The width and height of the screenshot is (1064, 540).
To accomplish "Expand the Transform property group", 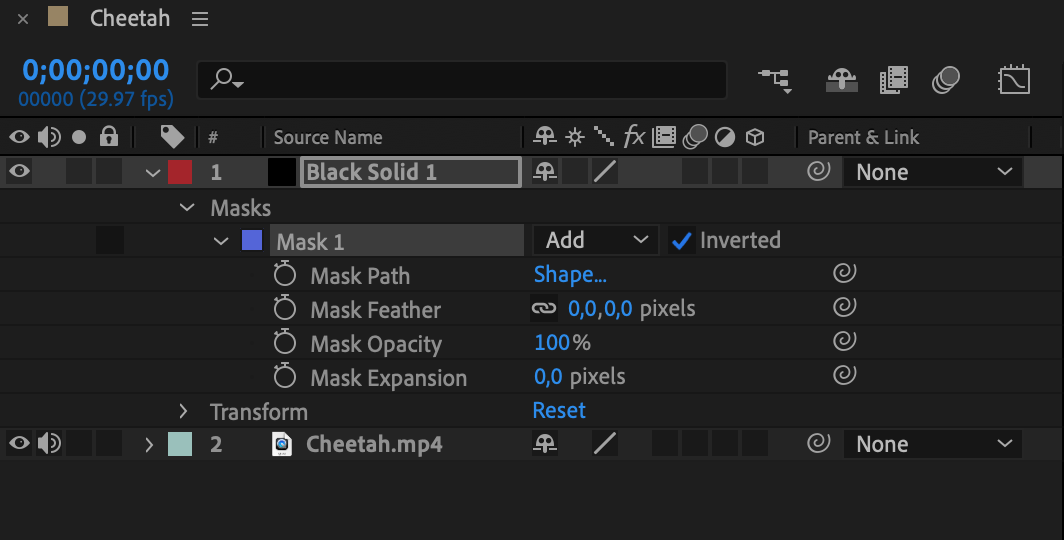I will pyautogui.click(x=183, y=411).
